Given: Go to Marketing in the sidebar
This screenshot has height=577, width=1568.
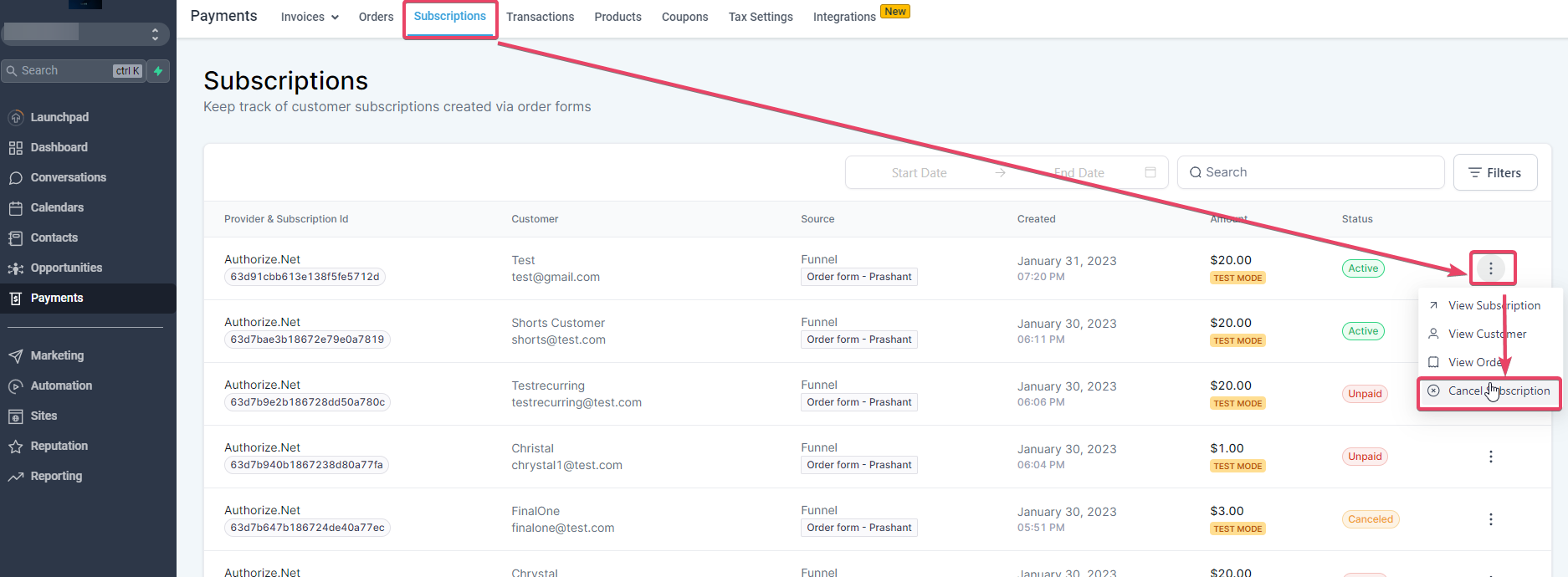Looking at the screenshot, I should pos(57,355).
